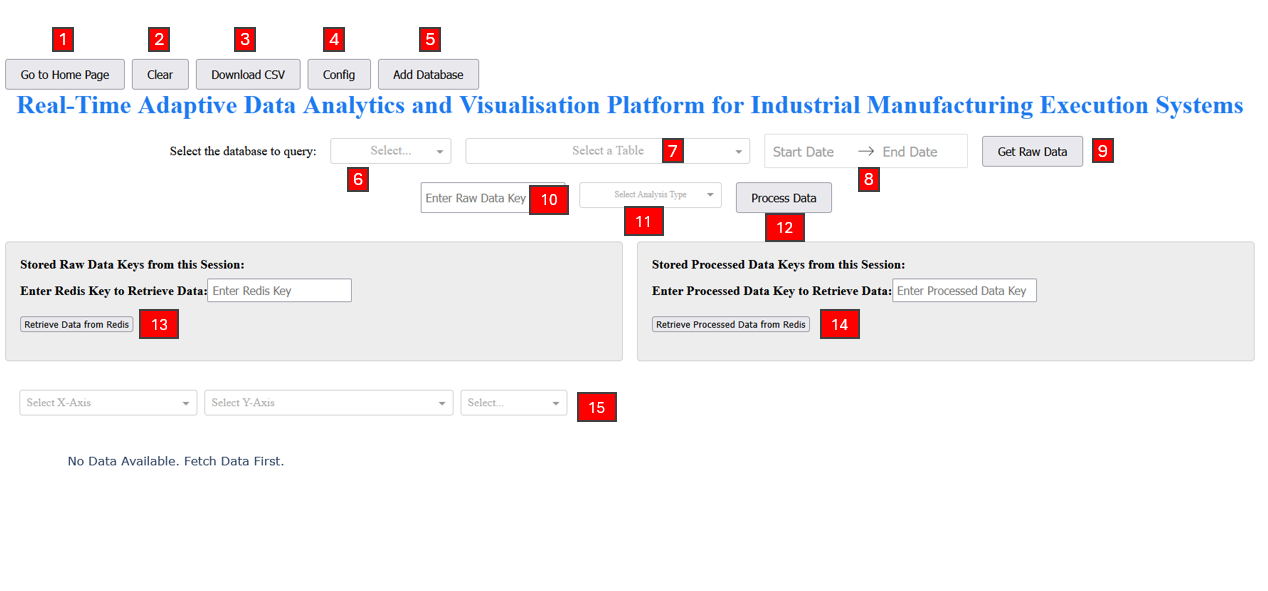Expand the "Select Analysis Type" dropdown

click(x=650, y=194)
